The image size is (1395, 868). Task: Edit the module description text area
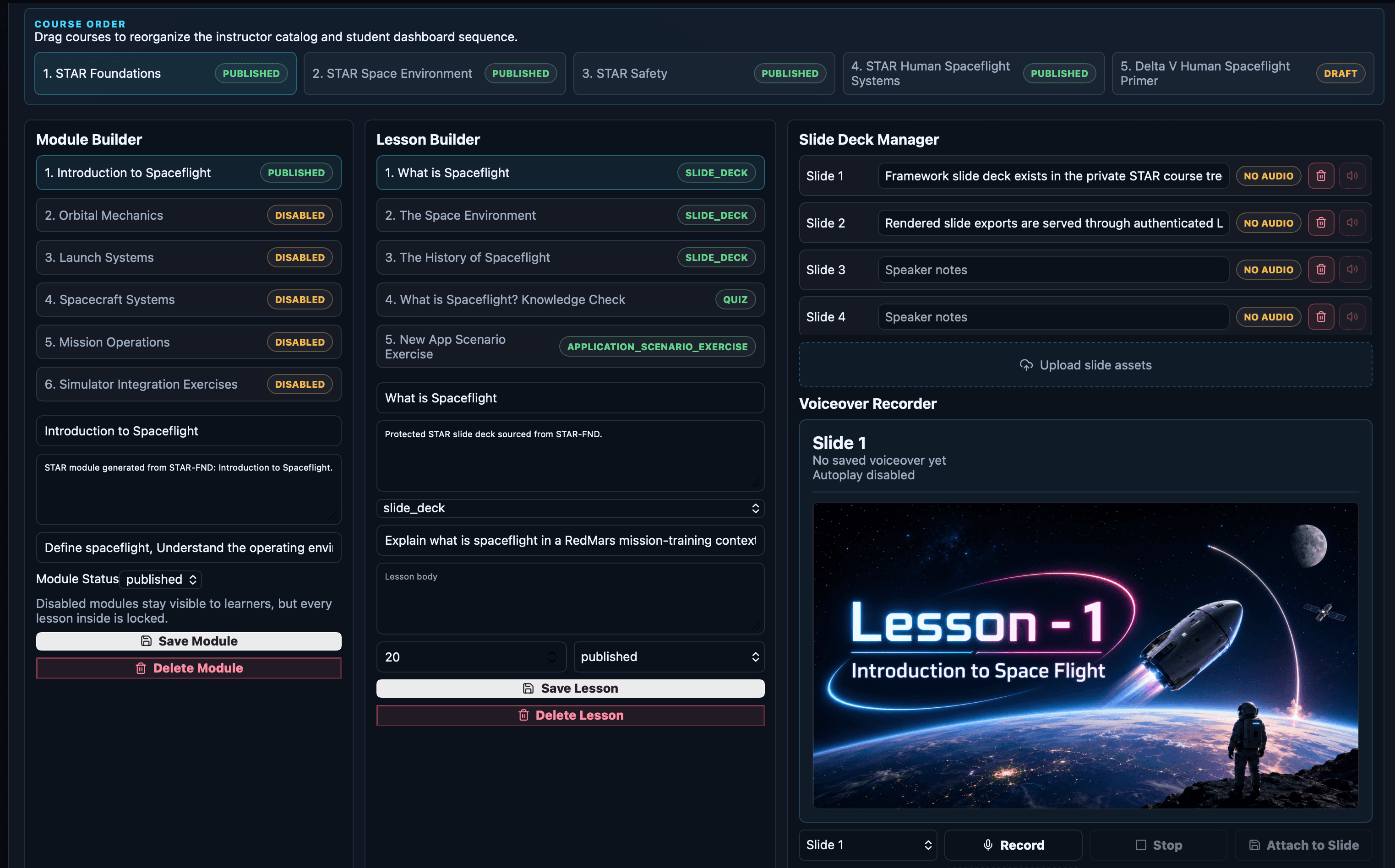(x=188, y=489)
